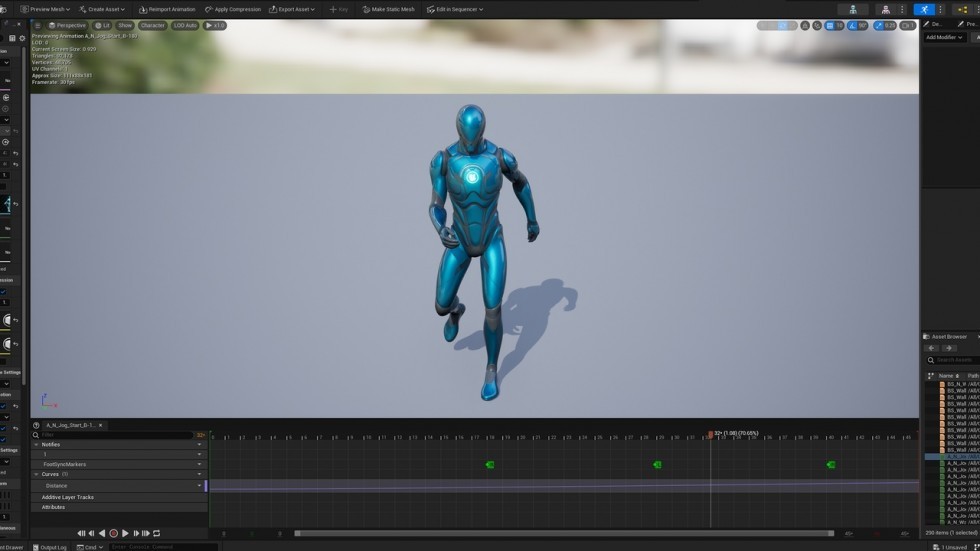Open the Preview Mesh dropdown

[x=45, y=9]
